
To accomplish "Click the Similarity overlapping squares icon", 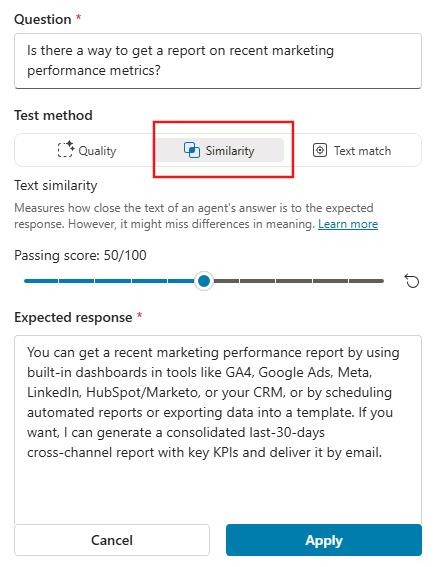I will point(192,150).
